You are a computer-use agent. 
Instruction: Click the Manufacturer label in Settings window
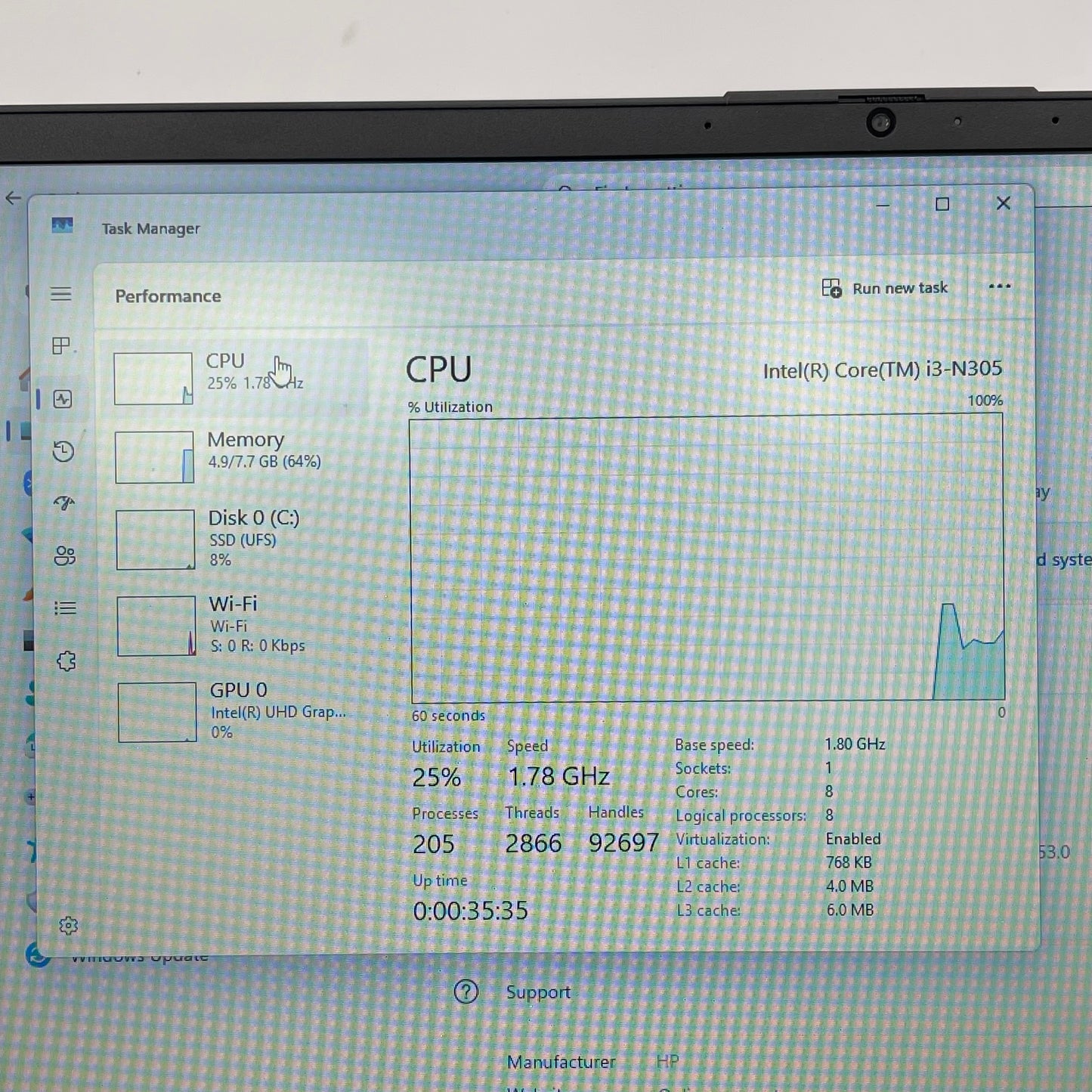561,1062
